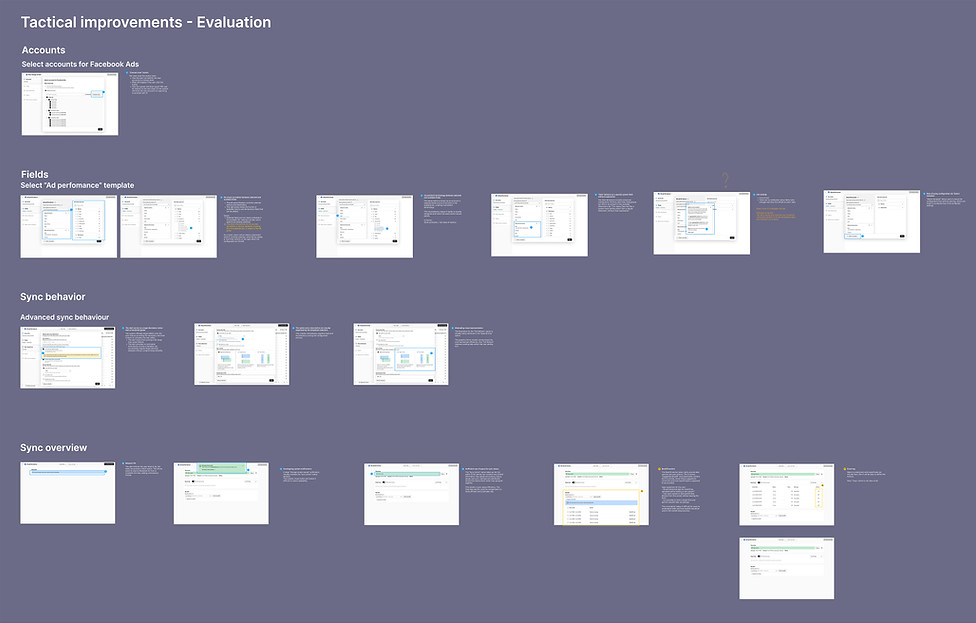Click the orange question mark icon
Image resolution: width=976 pixels, height=623 pixels.
(725, 180)
